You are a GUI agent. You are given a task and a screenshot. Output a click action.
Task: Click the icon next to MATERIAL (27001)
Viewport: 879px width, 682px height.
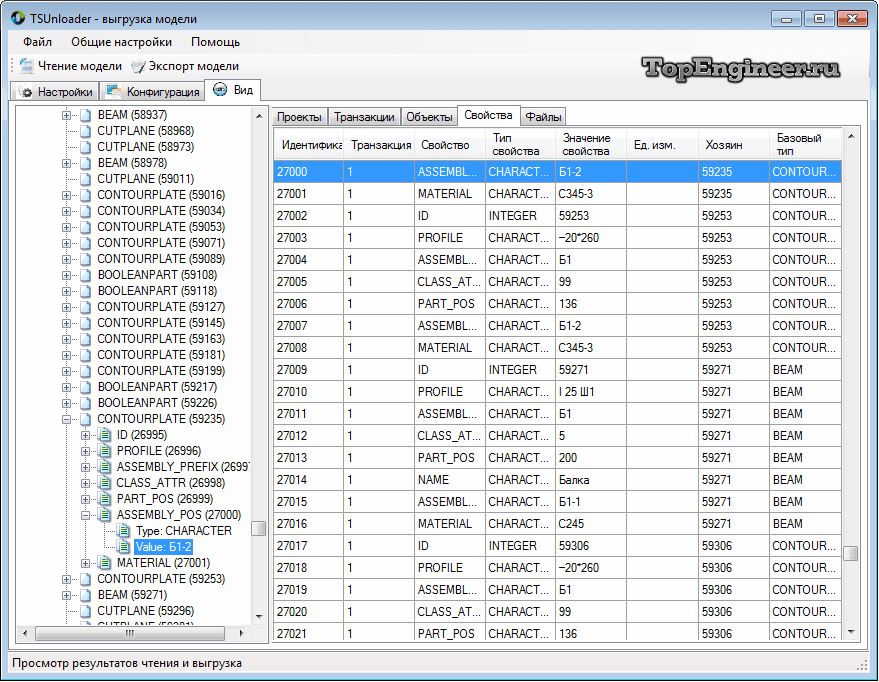point(105,563)
